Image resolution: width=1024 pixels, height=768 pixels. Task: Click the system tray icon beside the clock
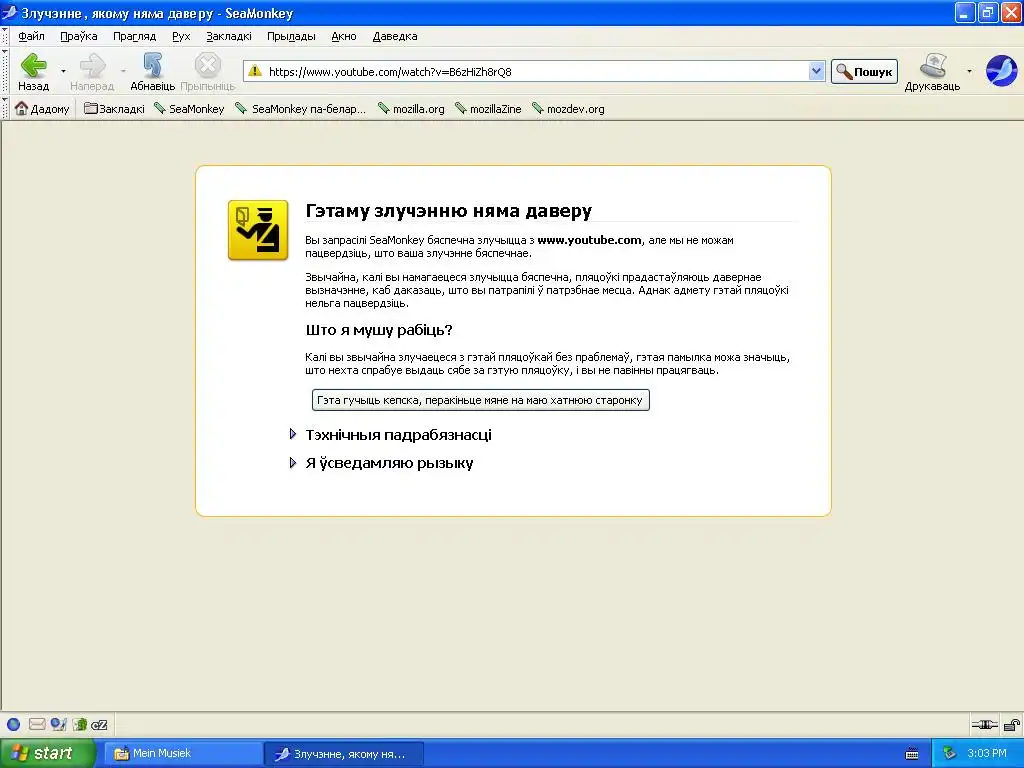pos(949,754)
